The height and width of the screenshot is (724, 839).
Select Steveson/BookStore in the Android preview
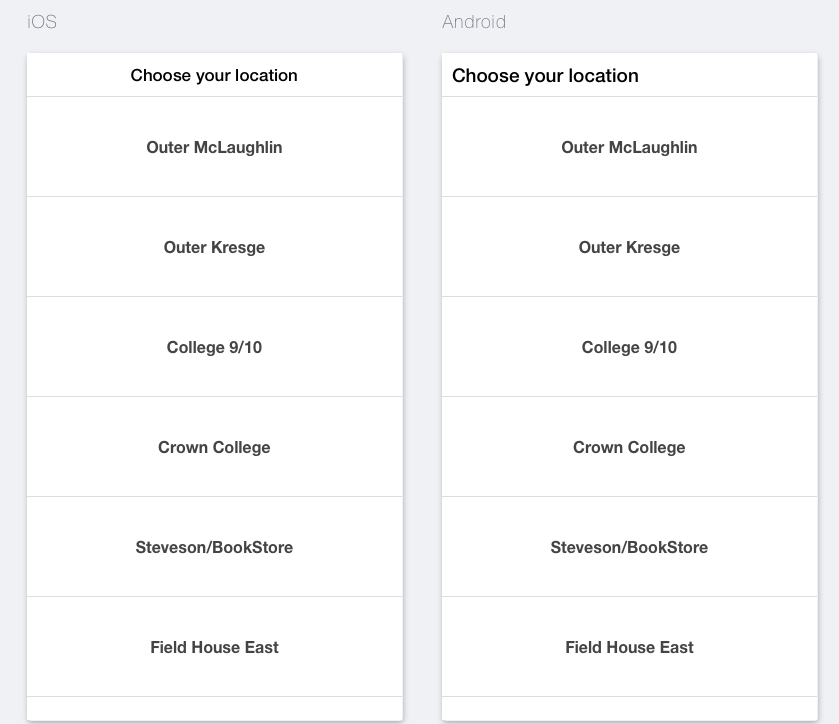pyautogui.click(x=629, y=547)
